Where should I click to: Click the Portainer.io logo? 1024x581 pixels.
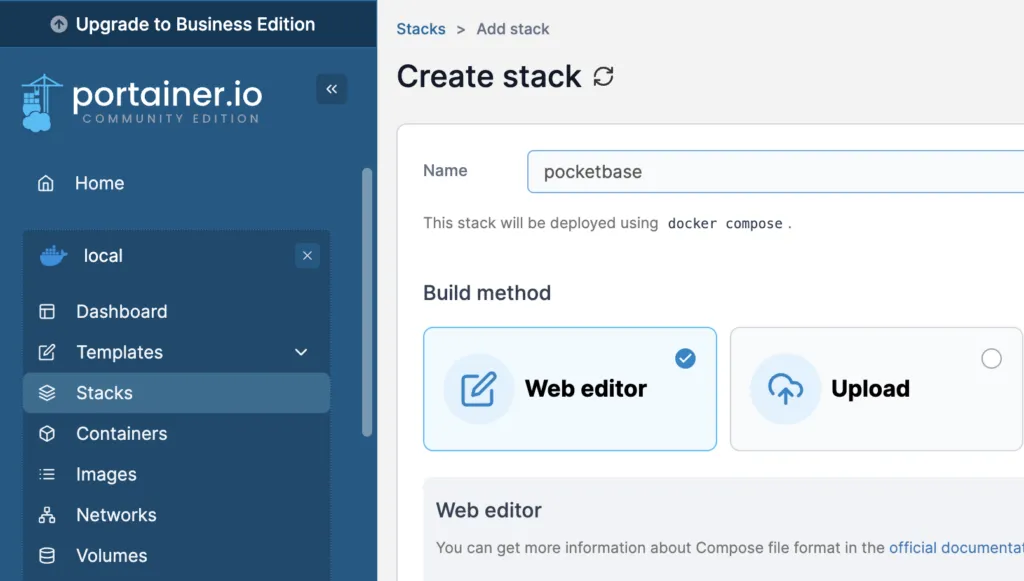[x=141, y=102]
